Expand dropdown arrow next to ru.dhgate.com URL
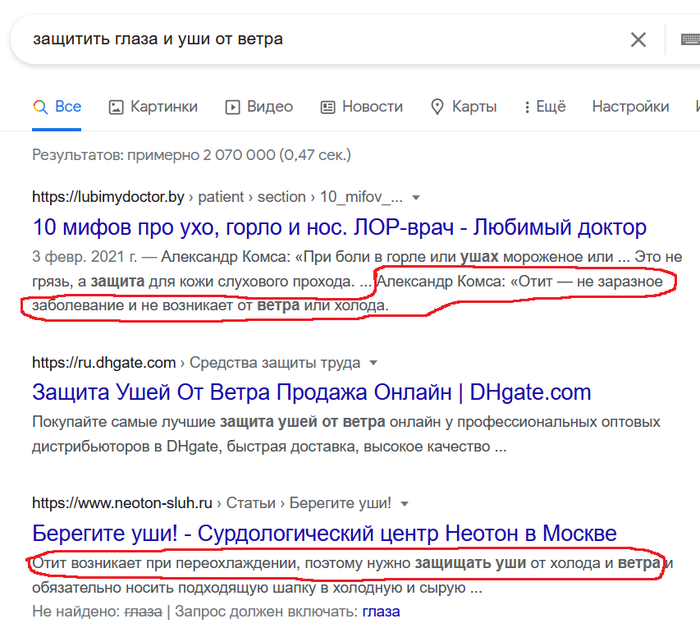Viewport: 700px width, 628px height. (374, 363)
